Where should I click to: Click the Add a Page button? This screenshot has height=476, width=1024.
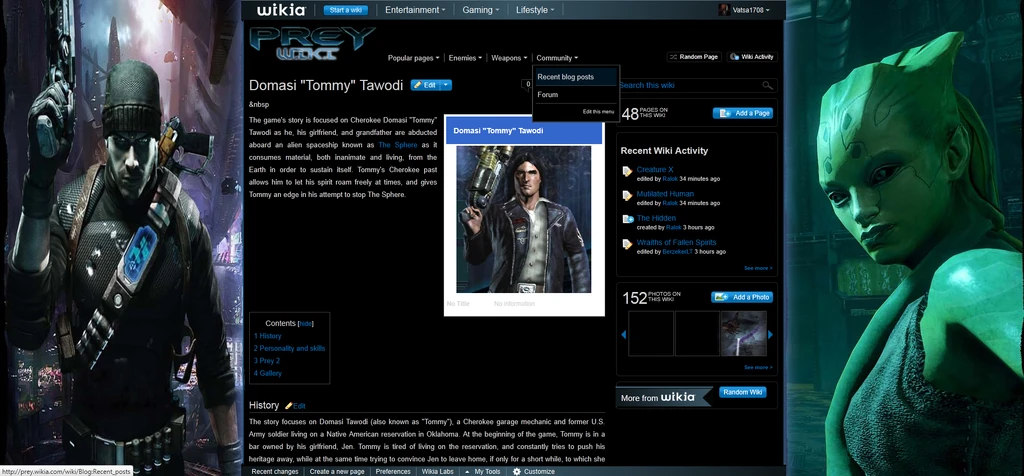pos(743,113)
